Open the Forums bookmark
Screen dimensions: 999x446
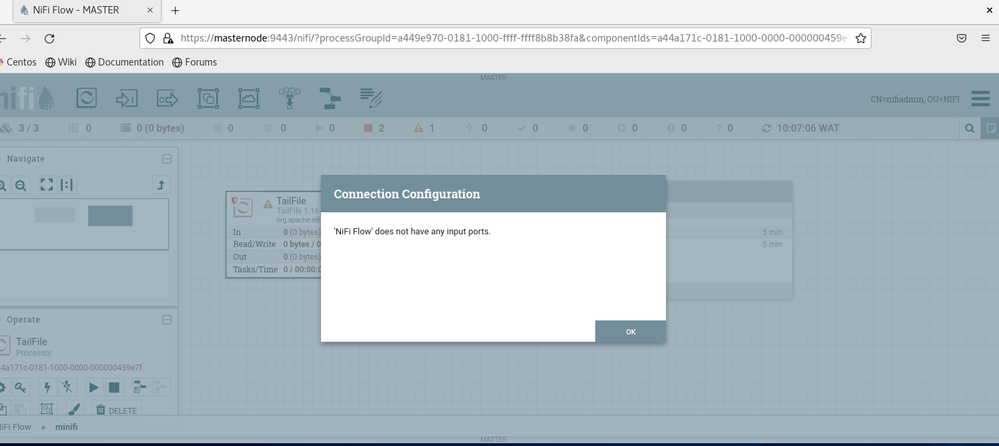(194, 62)
